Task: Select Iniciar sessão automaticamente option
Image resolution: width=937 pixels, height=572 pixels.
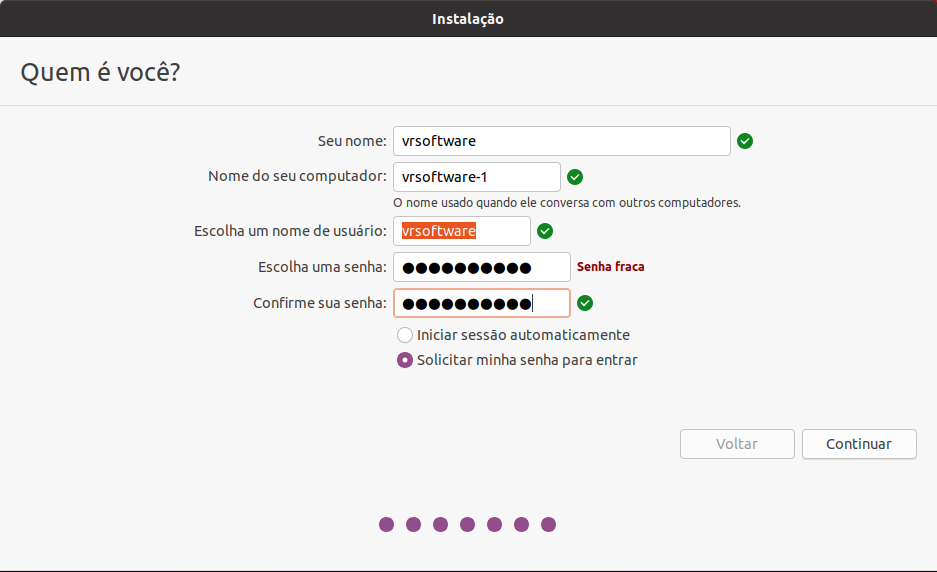Action: [405, 335]
